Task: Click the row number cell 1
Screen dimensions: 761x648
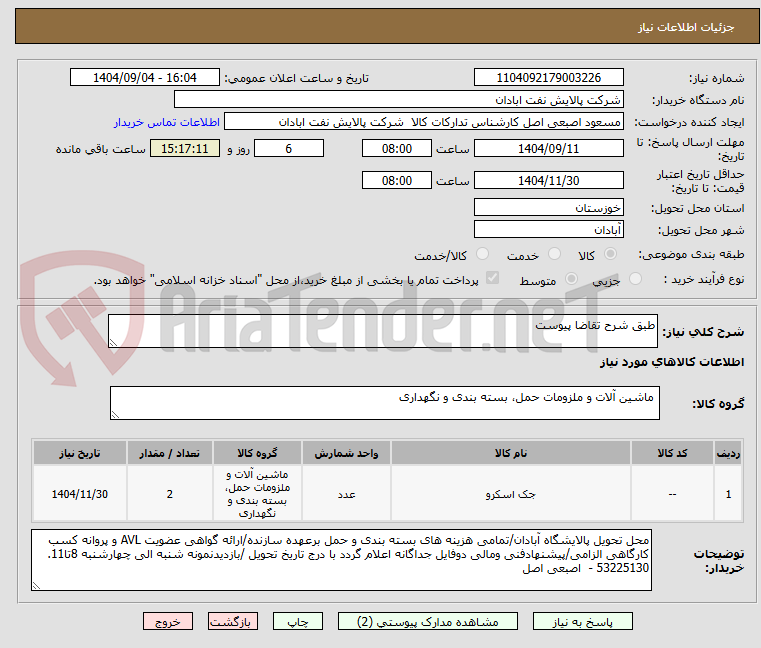Action: click(x=728, y=494)
